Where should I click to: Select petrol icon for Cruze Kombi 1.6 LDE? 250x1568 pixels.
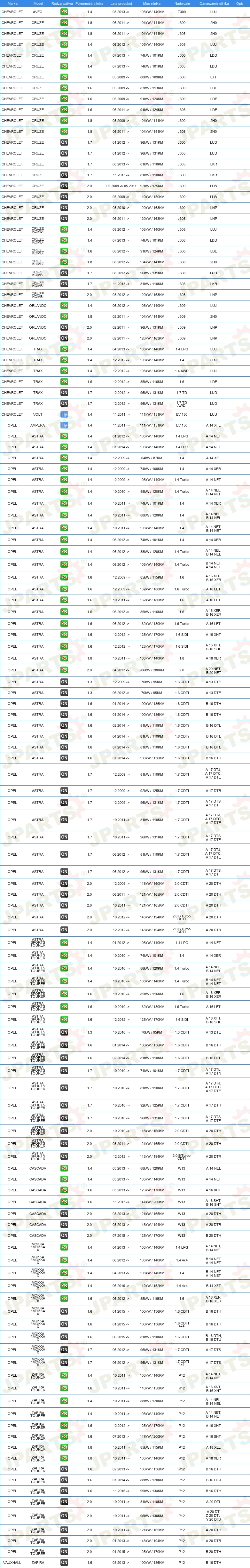click(x=64, y=252)
